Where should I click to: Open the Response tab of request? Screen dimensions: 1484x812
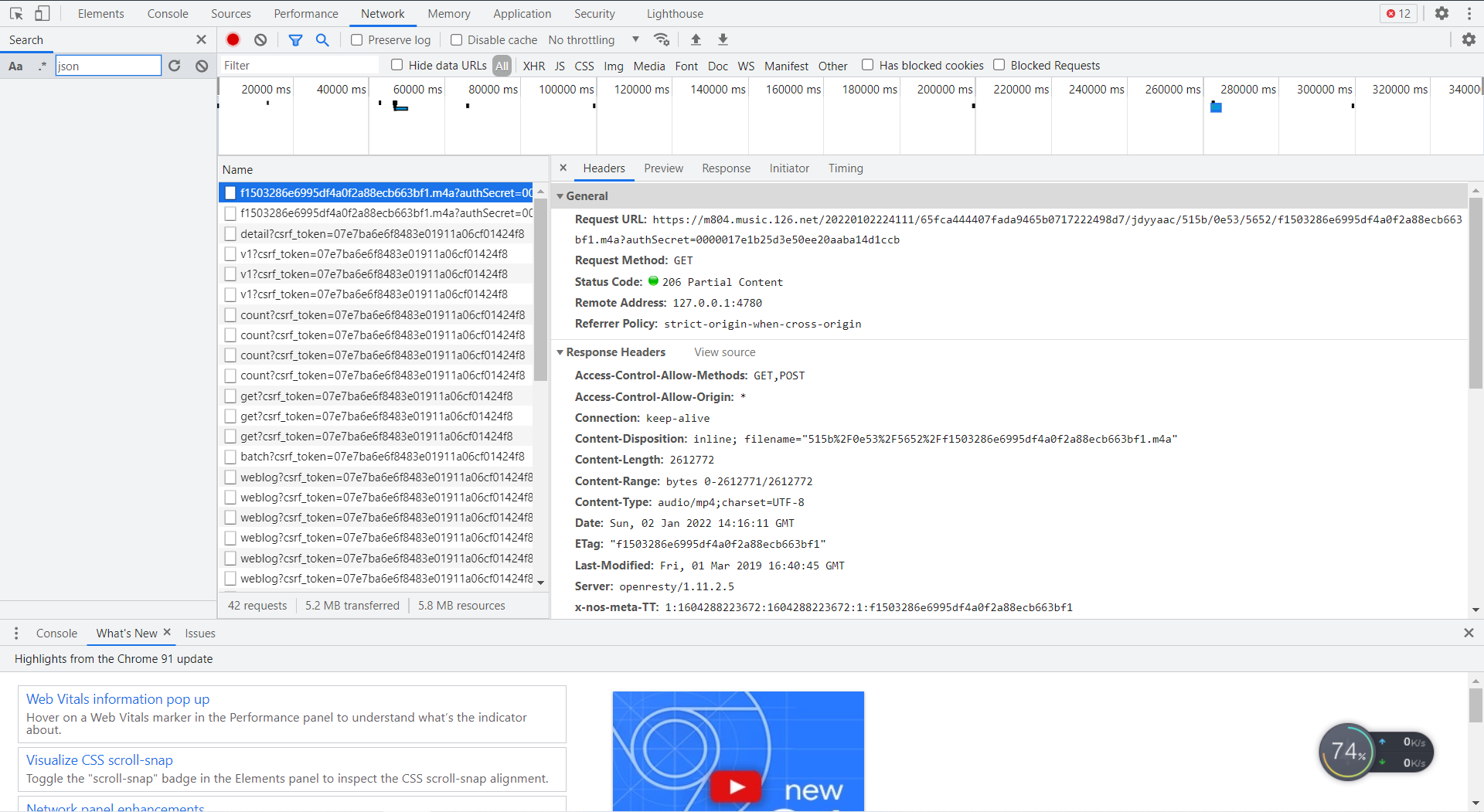click(x=726, y=168)
